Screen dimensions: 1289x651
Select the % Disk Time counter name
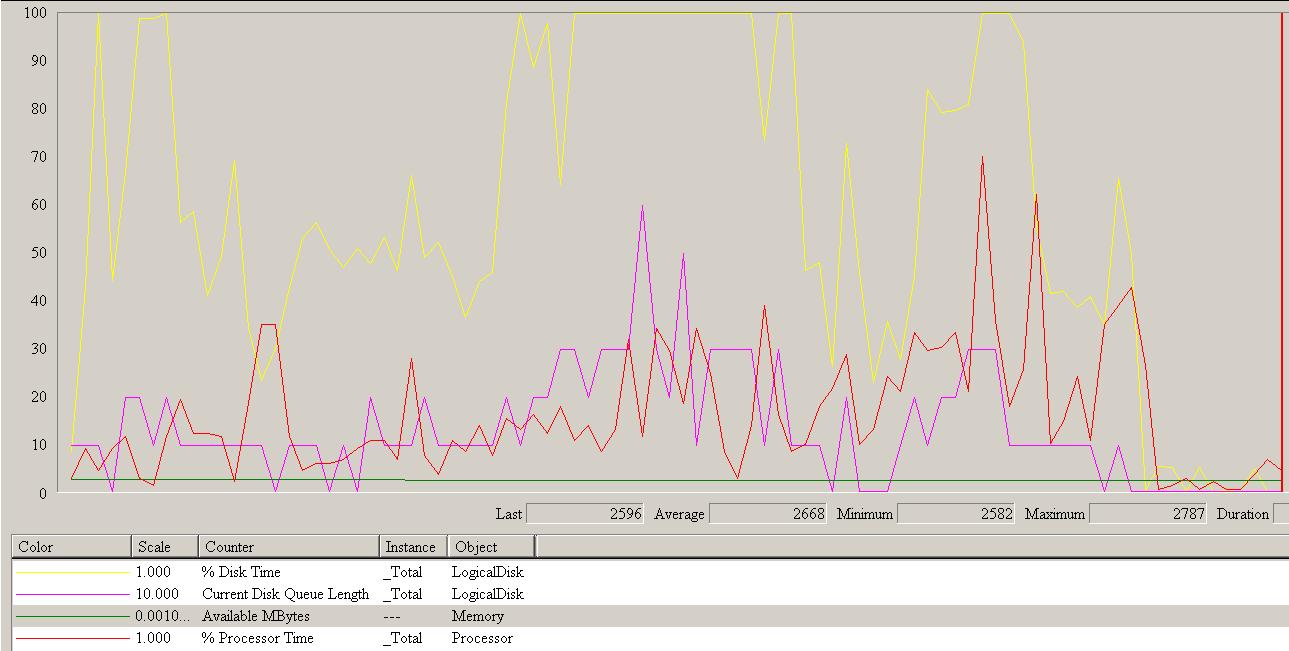click(241, 572)
